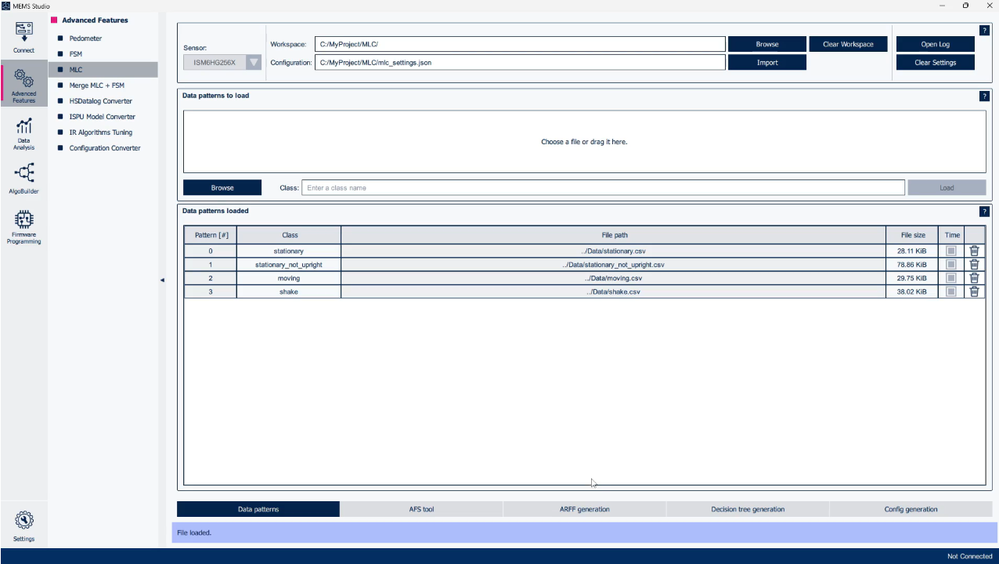Toggle Time checkbox for moving row
Image resolution: width=999 pixels, height=564 pixels.
[x=951, y=278]
